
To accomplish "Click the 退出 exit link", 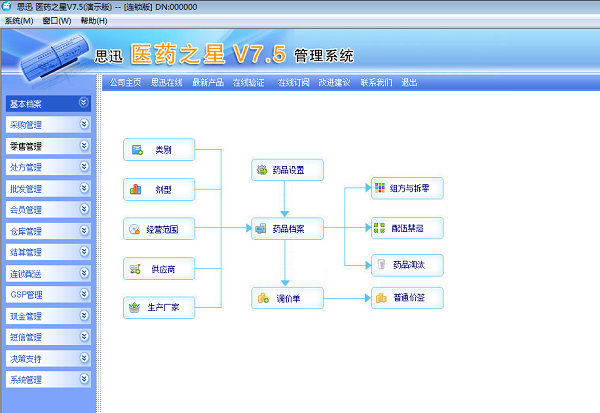I will click(409, 82).
